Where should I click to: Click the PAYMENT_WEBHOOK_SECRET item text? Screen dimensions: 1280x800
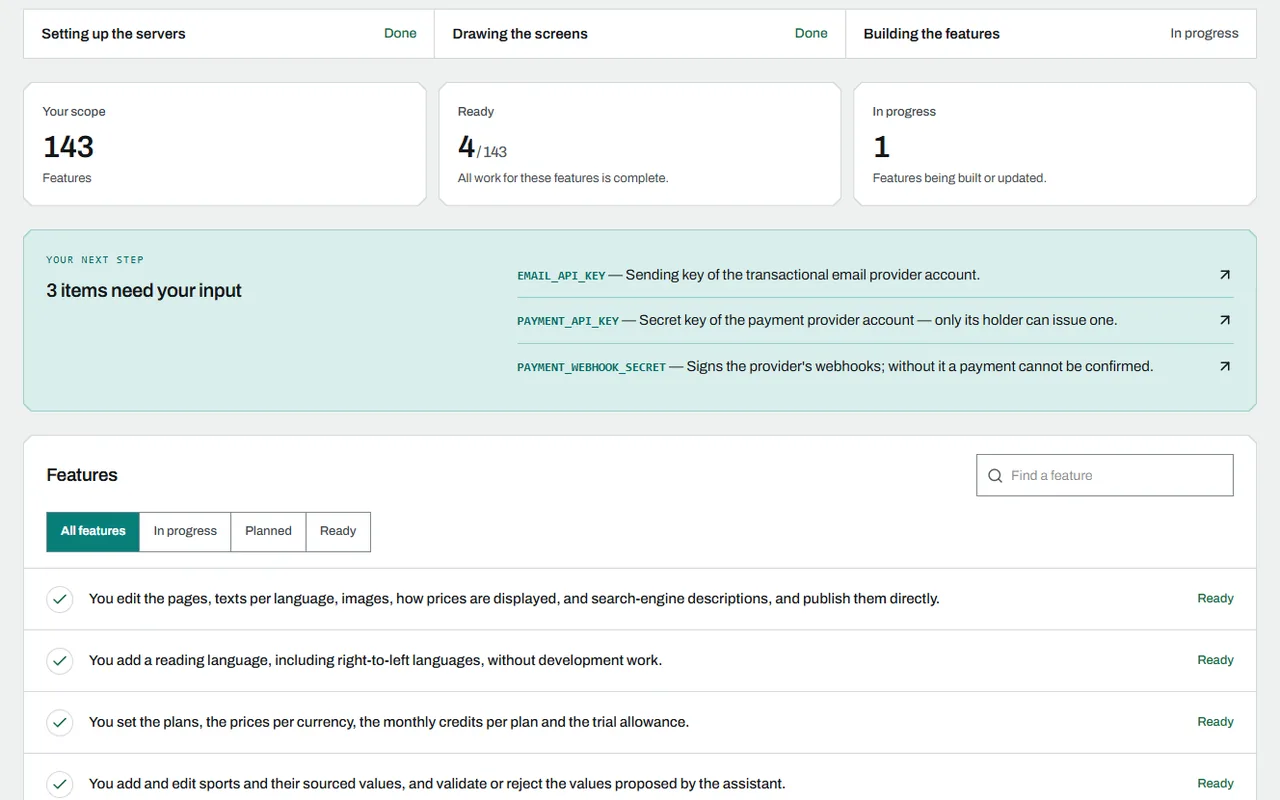tap(835, 366)
